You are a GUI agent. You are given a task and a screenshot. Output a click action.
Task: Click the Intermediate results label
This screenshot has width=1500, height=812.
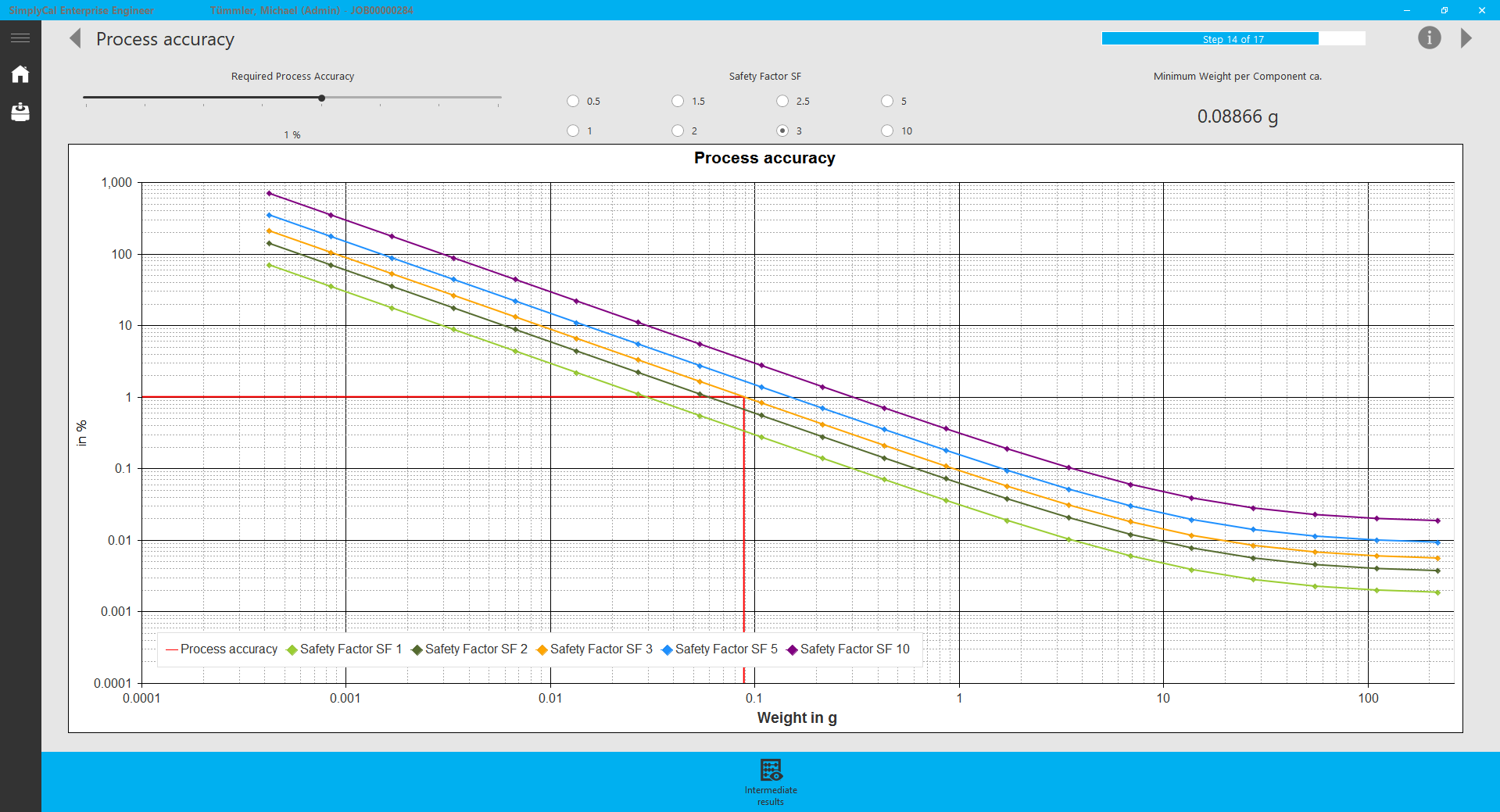771,796
